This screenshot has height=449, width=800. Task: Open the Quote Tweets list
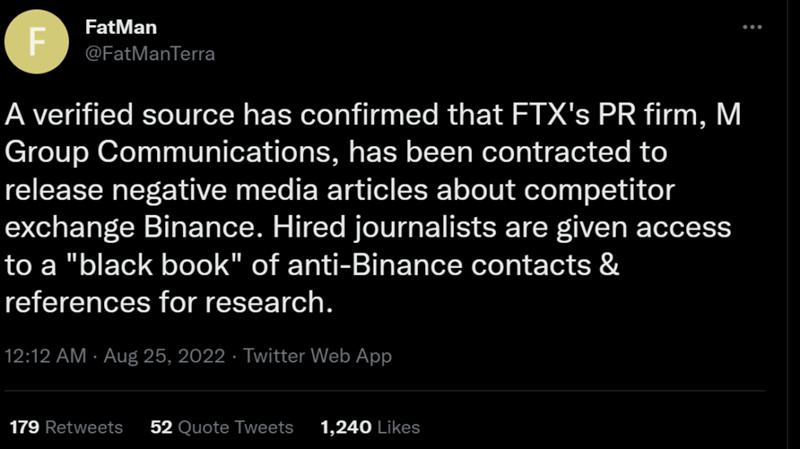pos(235,427)
